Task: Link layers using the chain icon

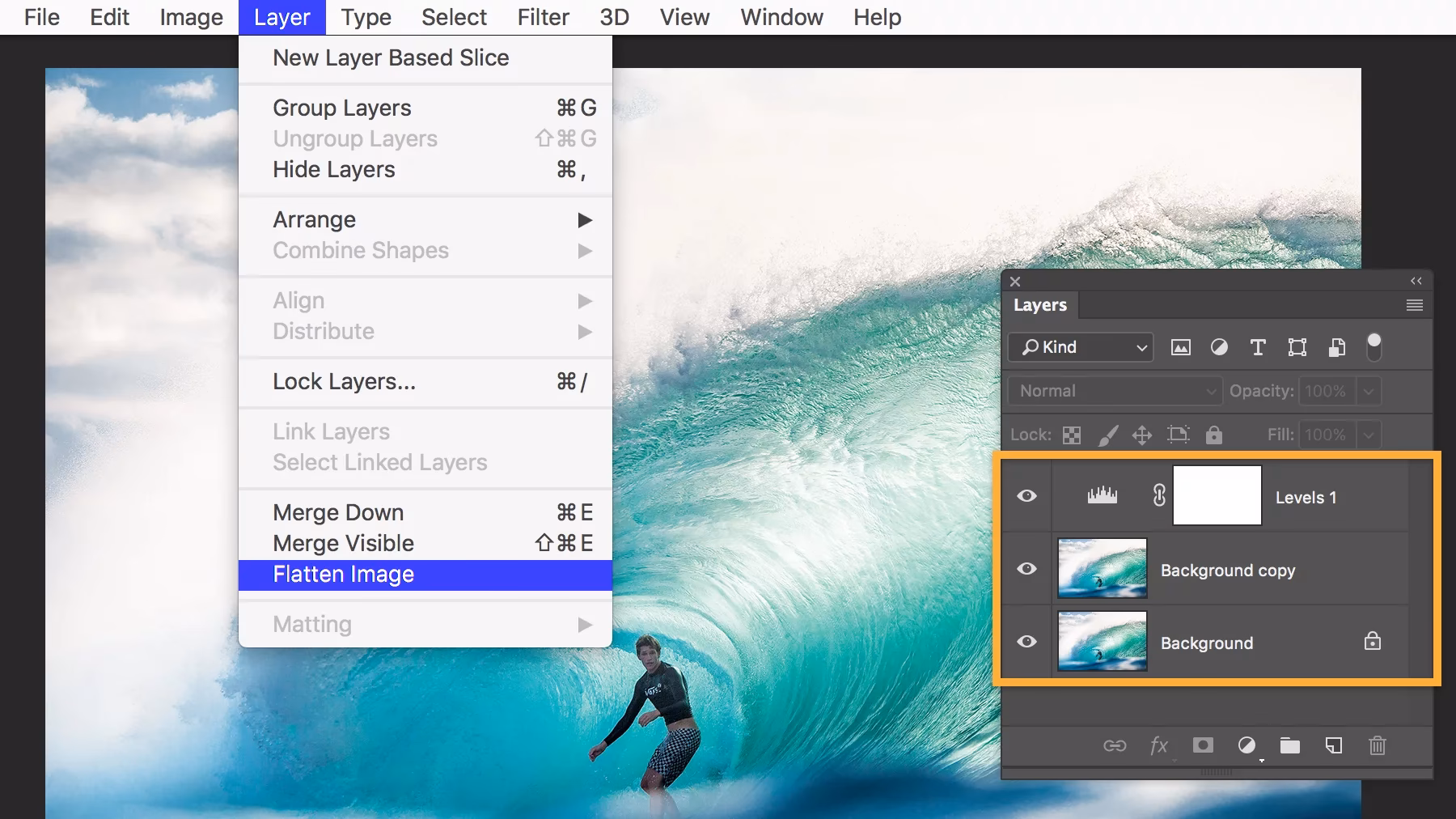Action: click(x=1115, y=746)
